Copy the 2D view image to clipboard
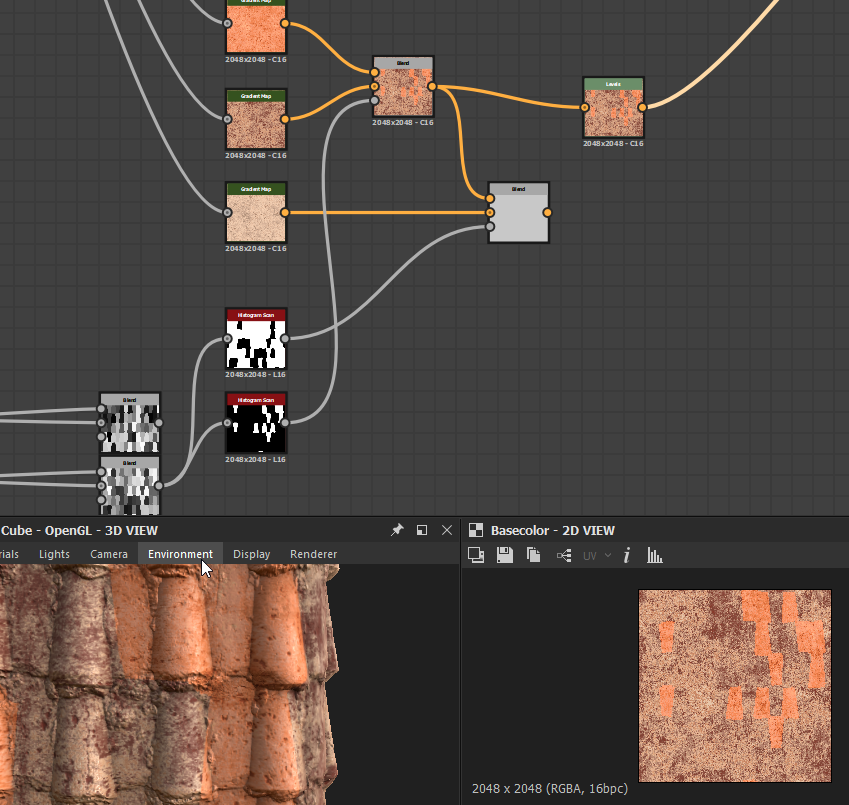849x805 pixels. click(x=533, y=555)
